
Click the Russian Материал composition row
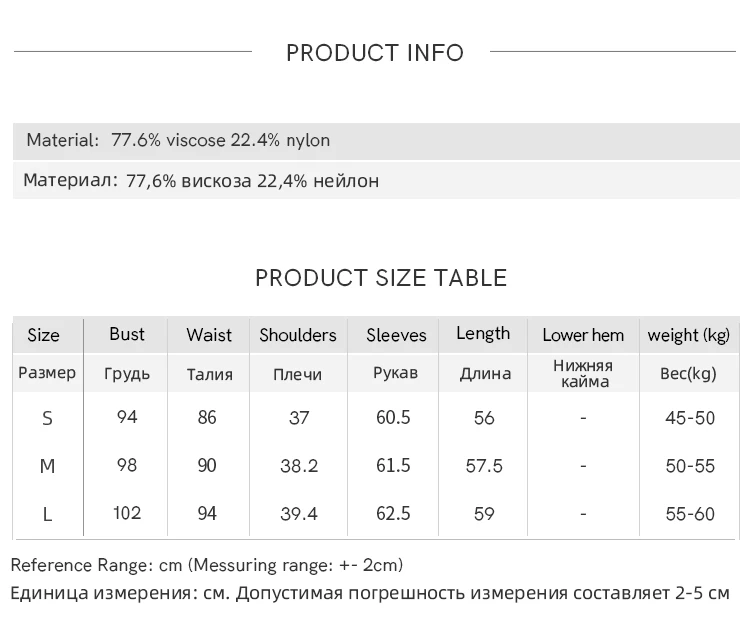tap(376, 181)
